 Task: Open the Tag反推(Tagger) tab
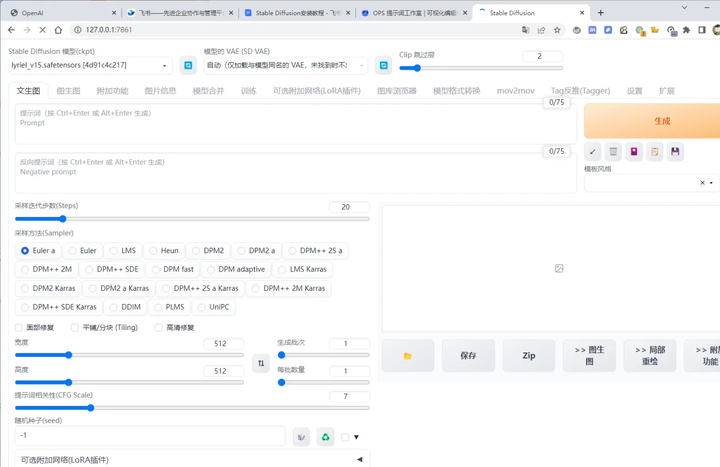(580, 91)
